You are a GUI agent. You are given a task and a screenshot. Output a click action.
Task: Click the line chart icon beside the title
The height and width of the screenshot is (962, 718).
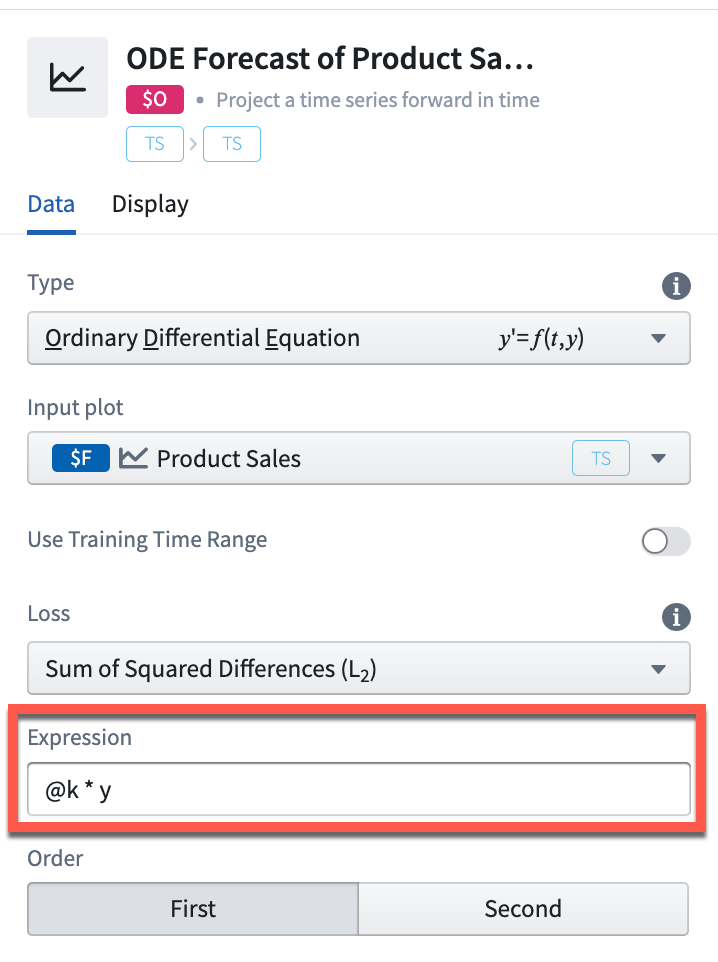tap(68, 77)
